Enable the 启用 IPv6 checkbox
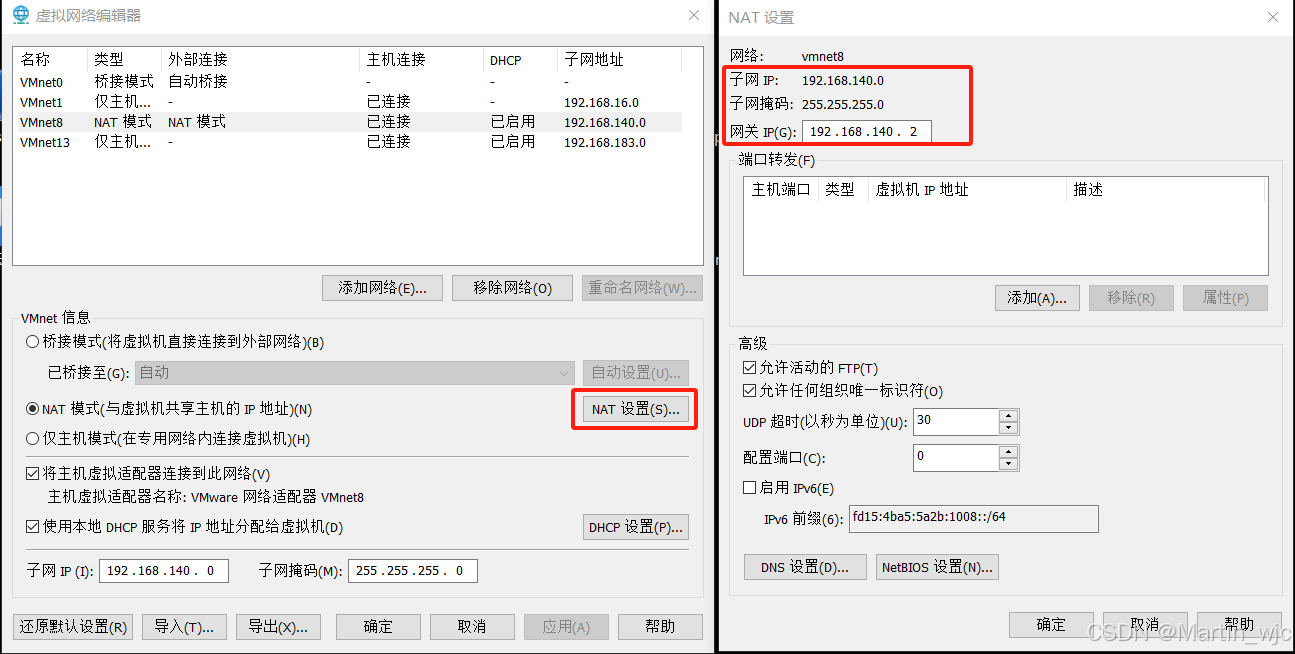1295x654 pixels. [x=750, y=488]
